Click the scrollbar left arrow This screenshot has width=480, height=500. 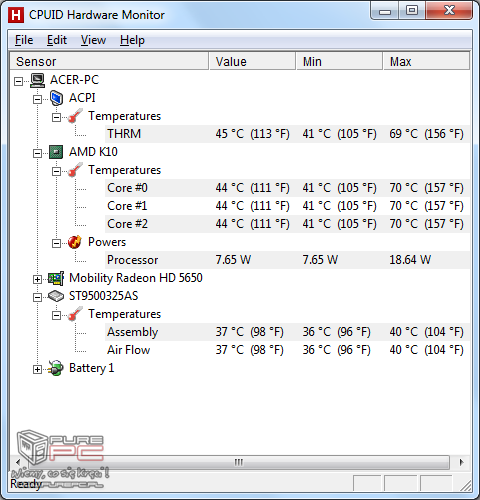click(x=18, y=462)
